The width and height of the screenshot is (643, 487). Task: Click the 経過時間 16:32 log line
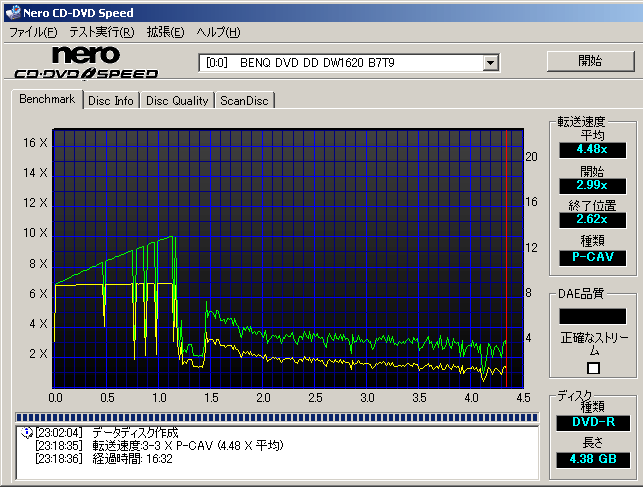[132, 459]
